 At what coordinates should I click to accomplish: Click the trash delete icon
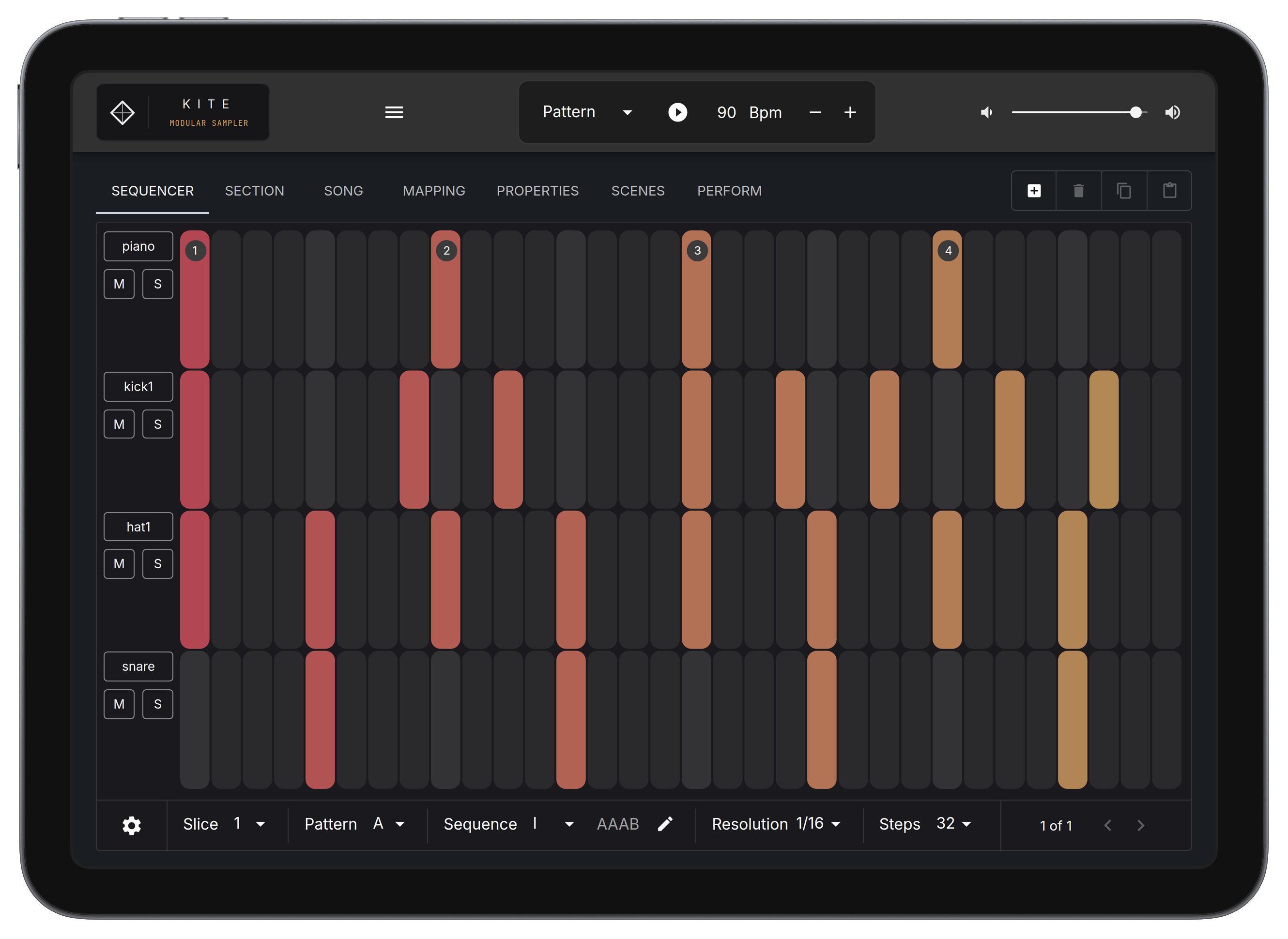(1078, 191)
